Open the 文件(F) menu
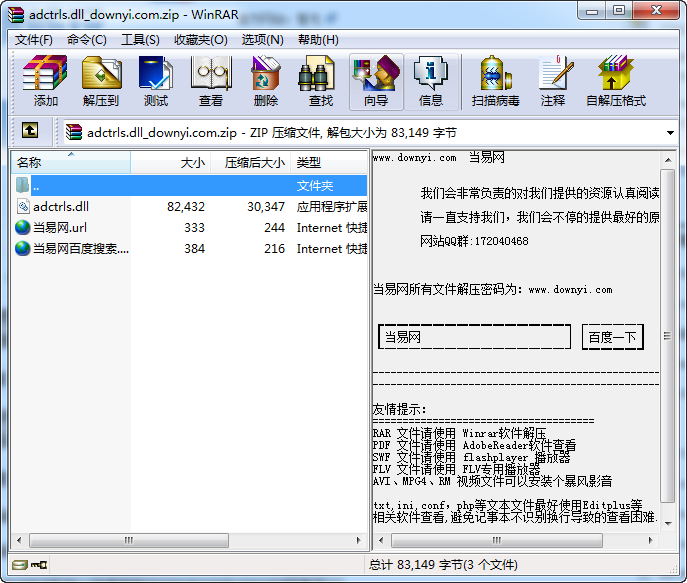The height and width of the screenshot is (583, 687). click(34, 40)
